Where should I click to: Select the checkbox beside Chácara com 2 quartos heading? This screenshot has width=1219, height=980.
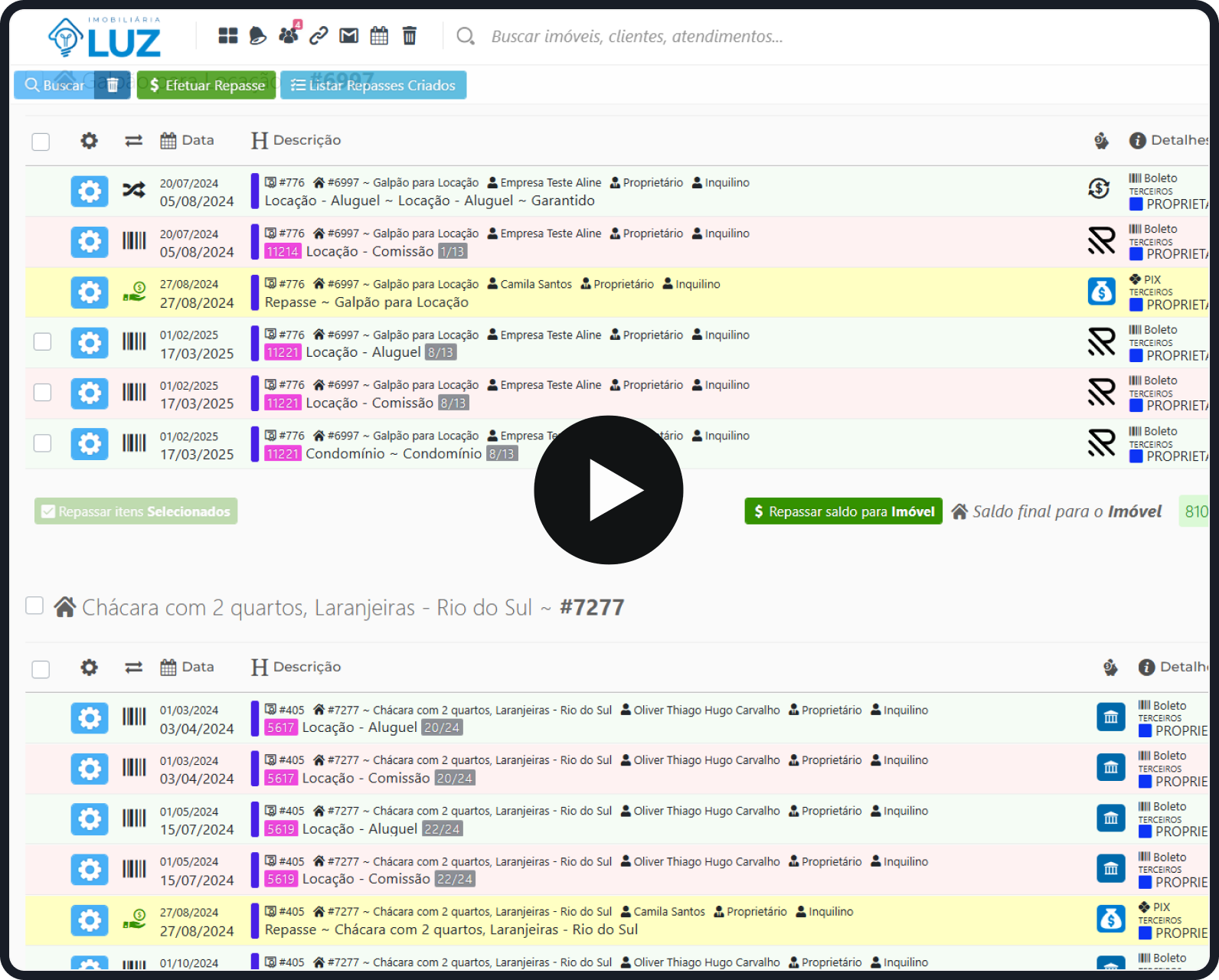click(34, 606)
